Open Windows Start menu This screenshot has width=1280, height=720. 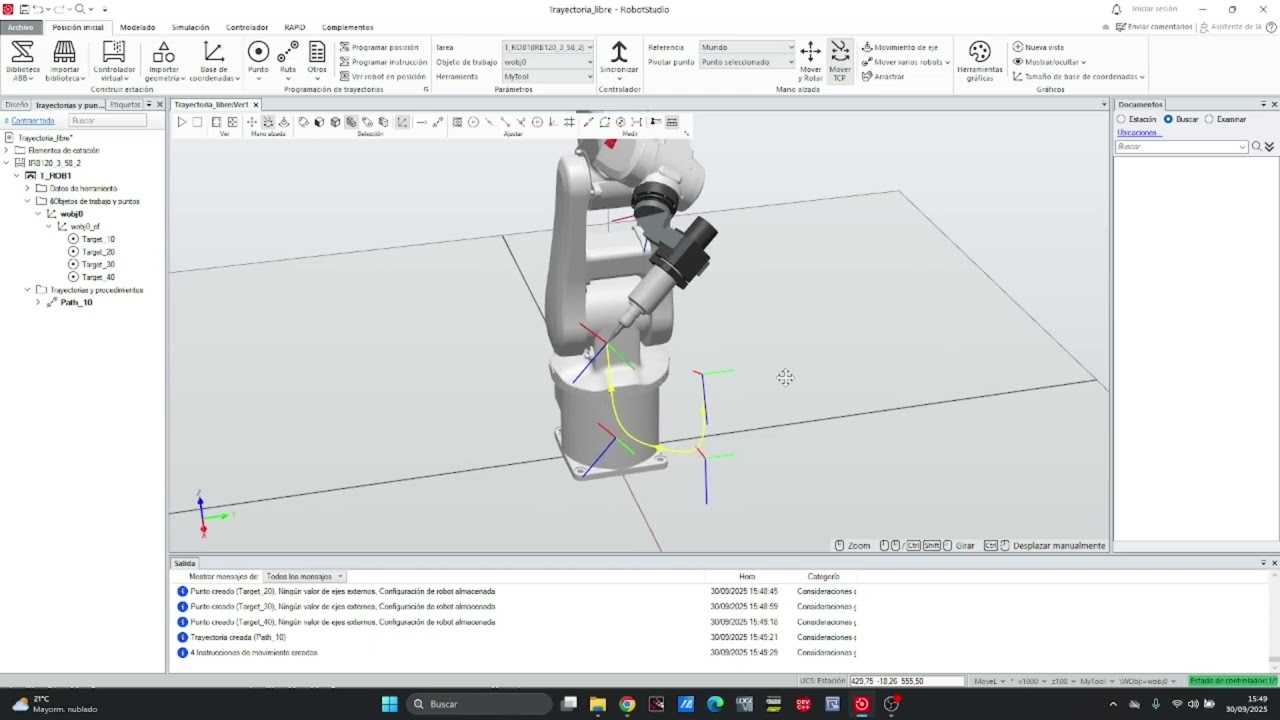point(390,704)
